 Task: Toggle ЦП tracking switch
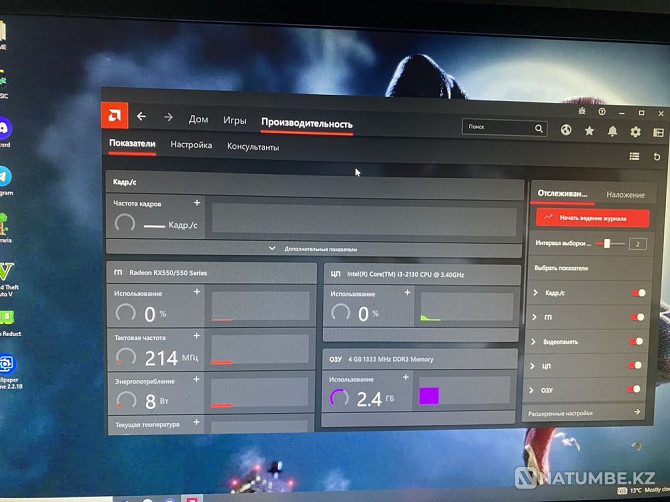(x=635, y=365)
